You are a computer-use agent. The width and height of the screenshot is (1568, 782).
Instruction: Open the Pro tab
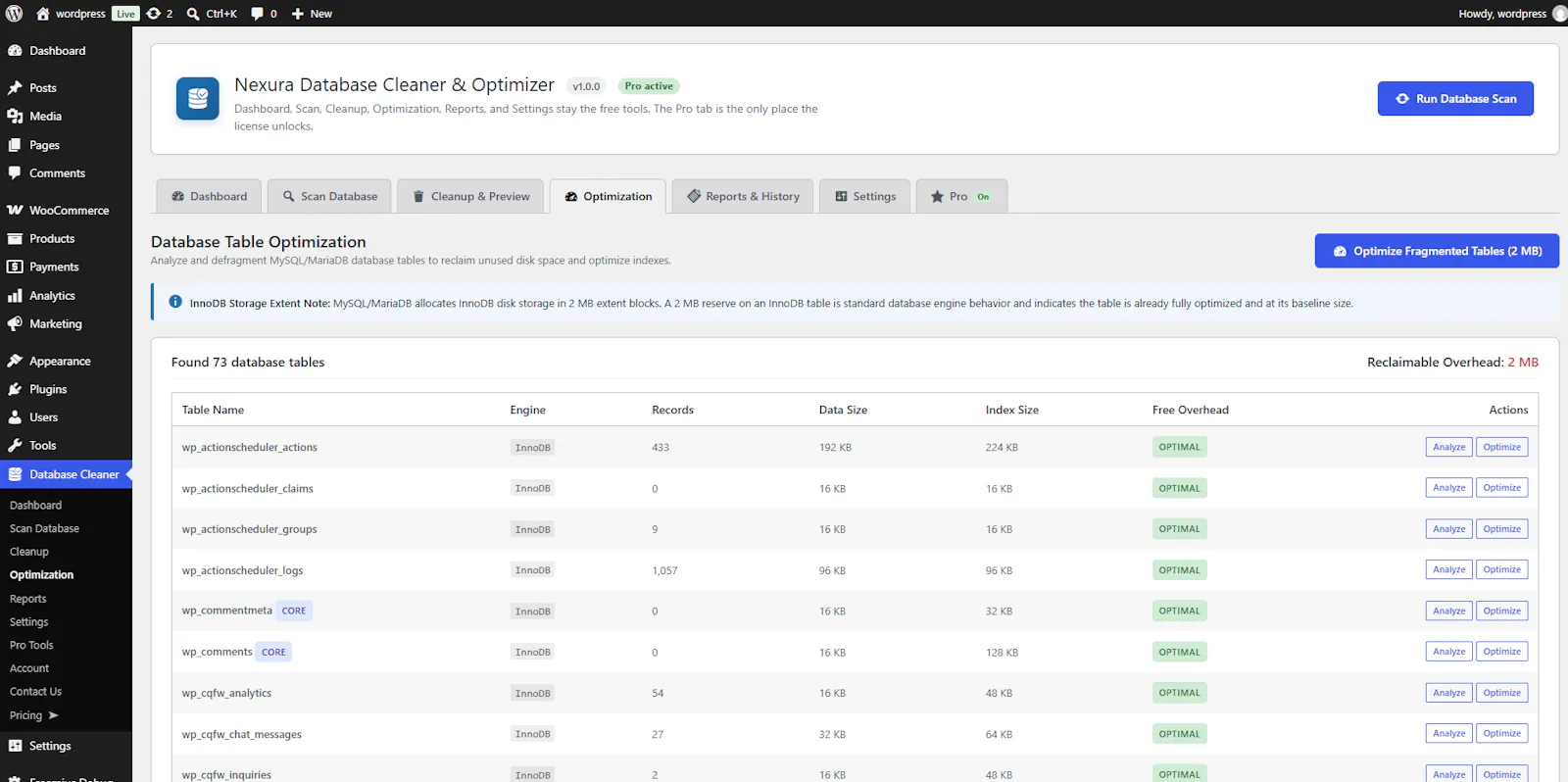pos(961,196)
